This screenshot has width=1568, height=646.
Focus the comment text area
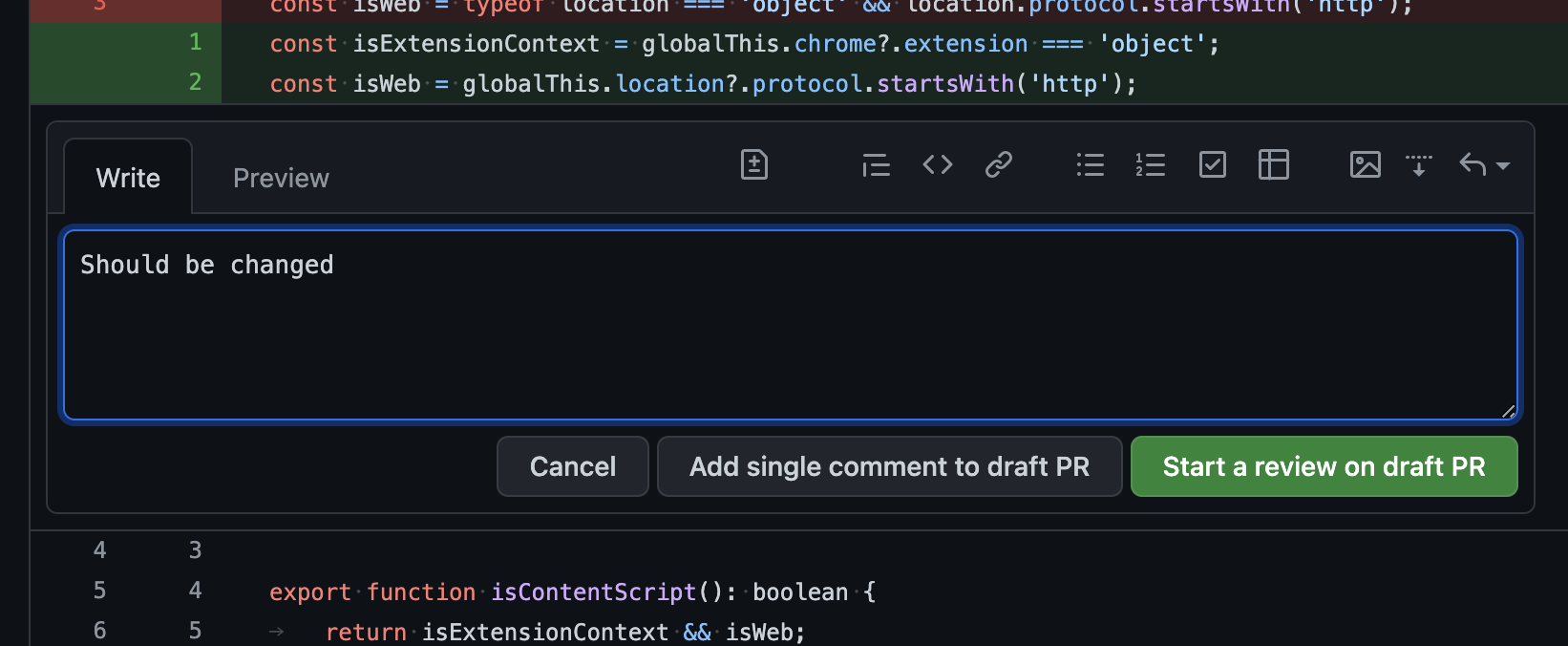click(x=790, y=325)
